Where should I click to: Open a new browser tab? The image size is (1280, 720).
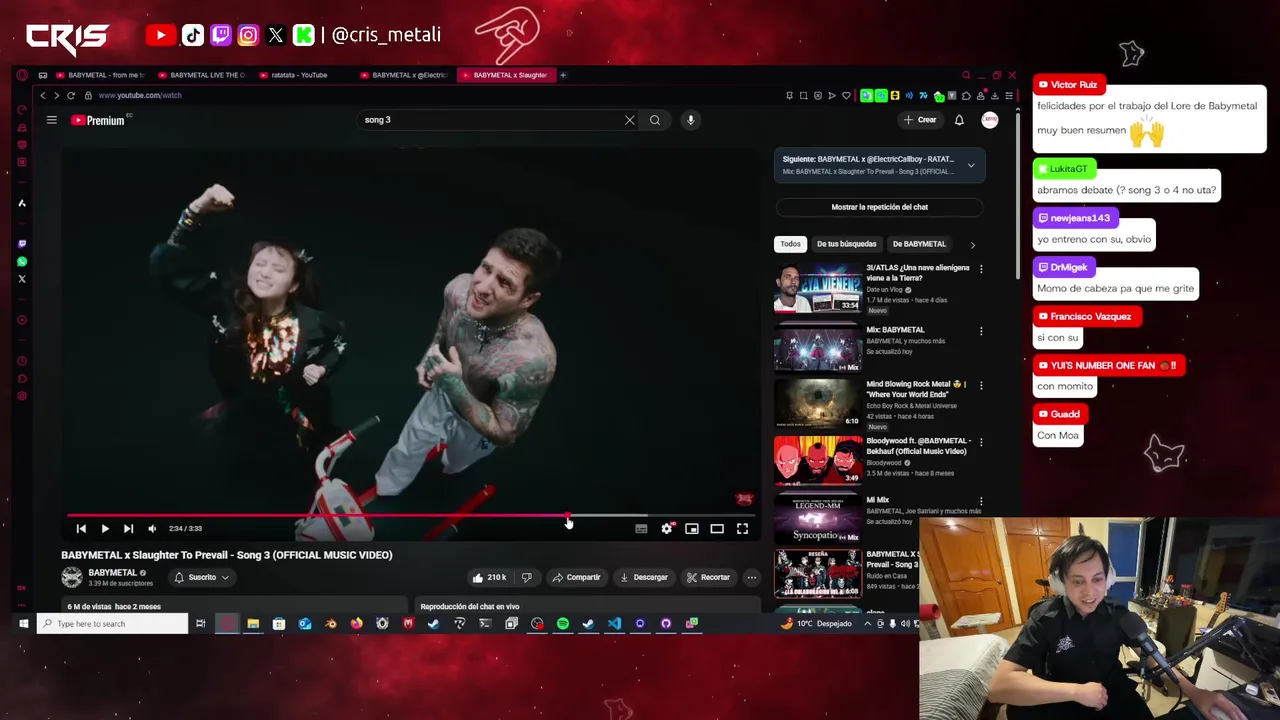click(563, 75)
